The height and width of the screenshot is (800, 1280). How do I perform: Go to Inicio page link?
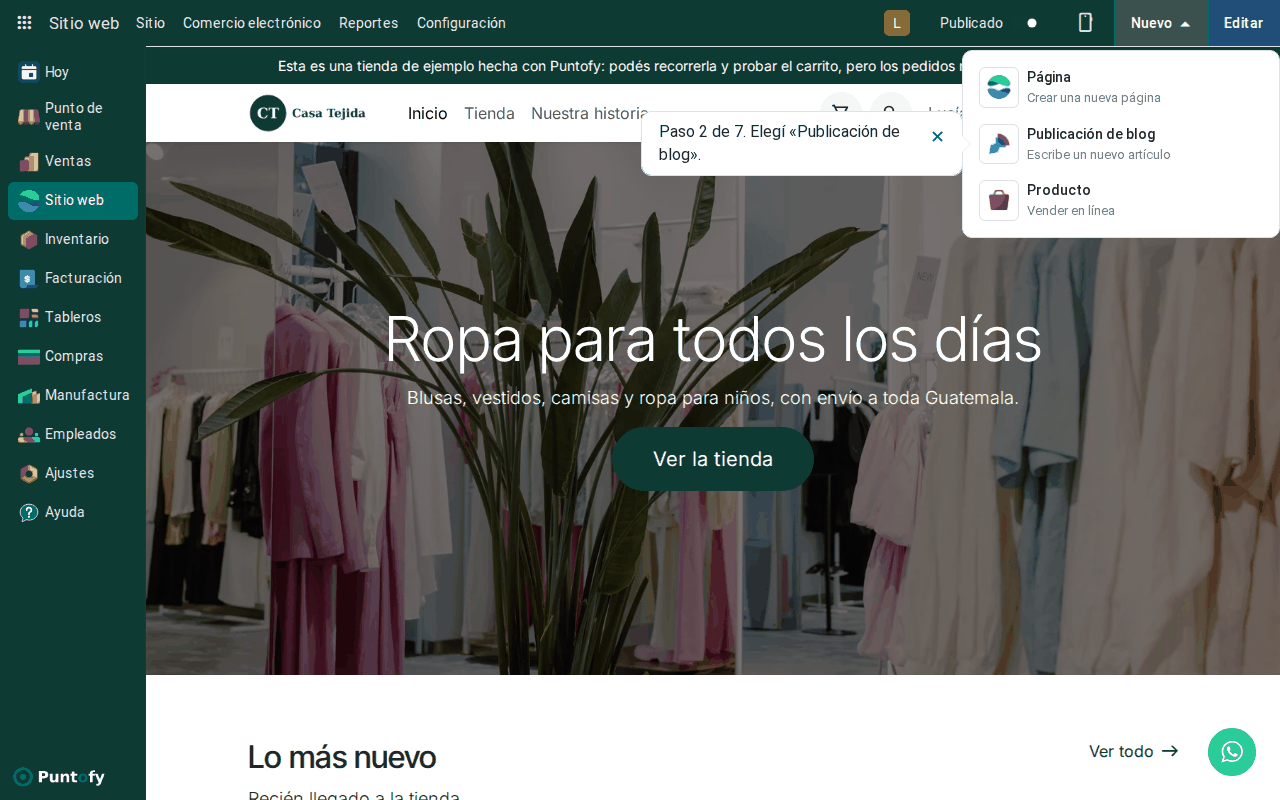coord(428,114)
